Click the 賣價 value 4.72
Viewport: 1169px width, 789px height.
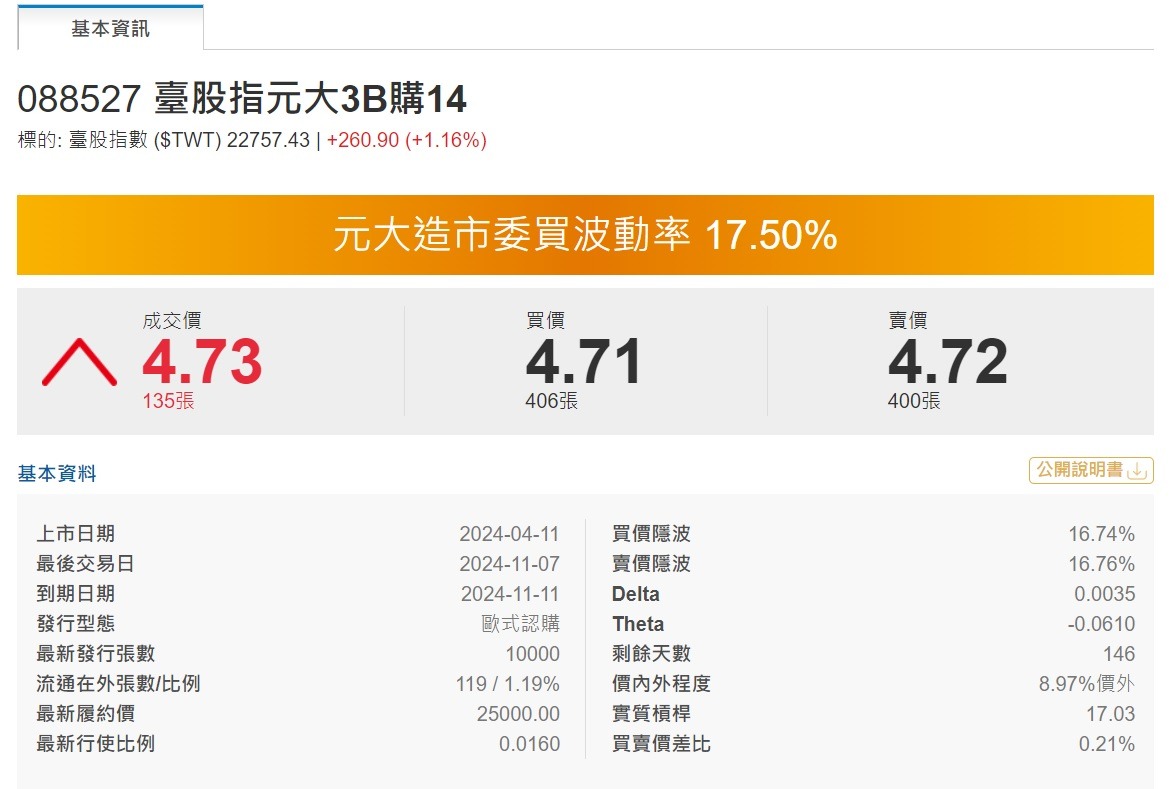click(x=948, y=361)
